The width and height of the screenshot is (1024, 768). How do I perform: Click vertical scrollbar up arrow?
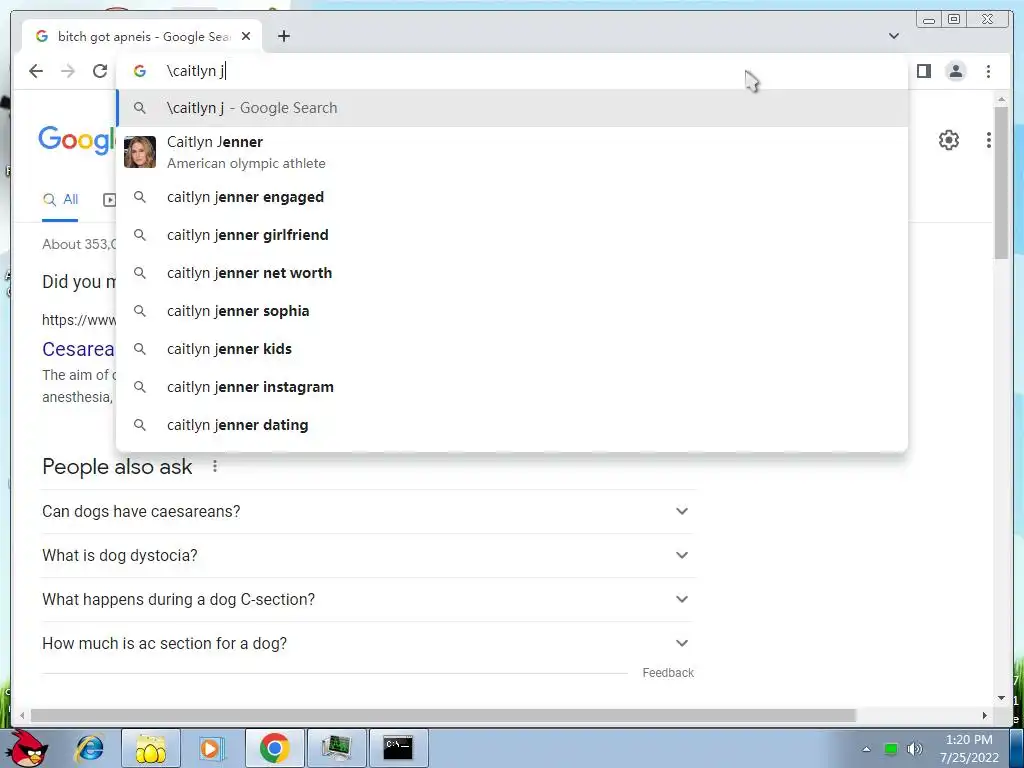(x=1001, y=99)
